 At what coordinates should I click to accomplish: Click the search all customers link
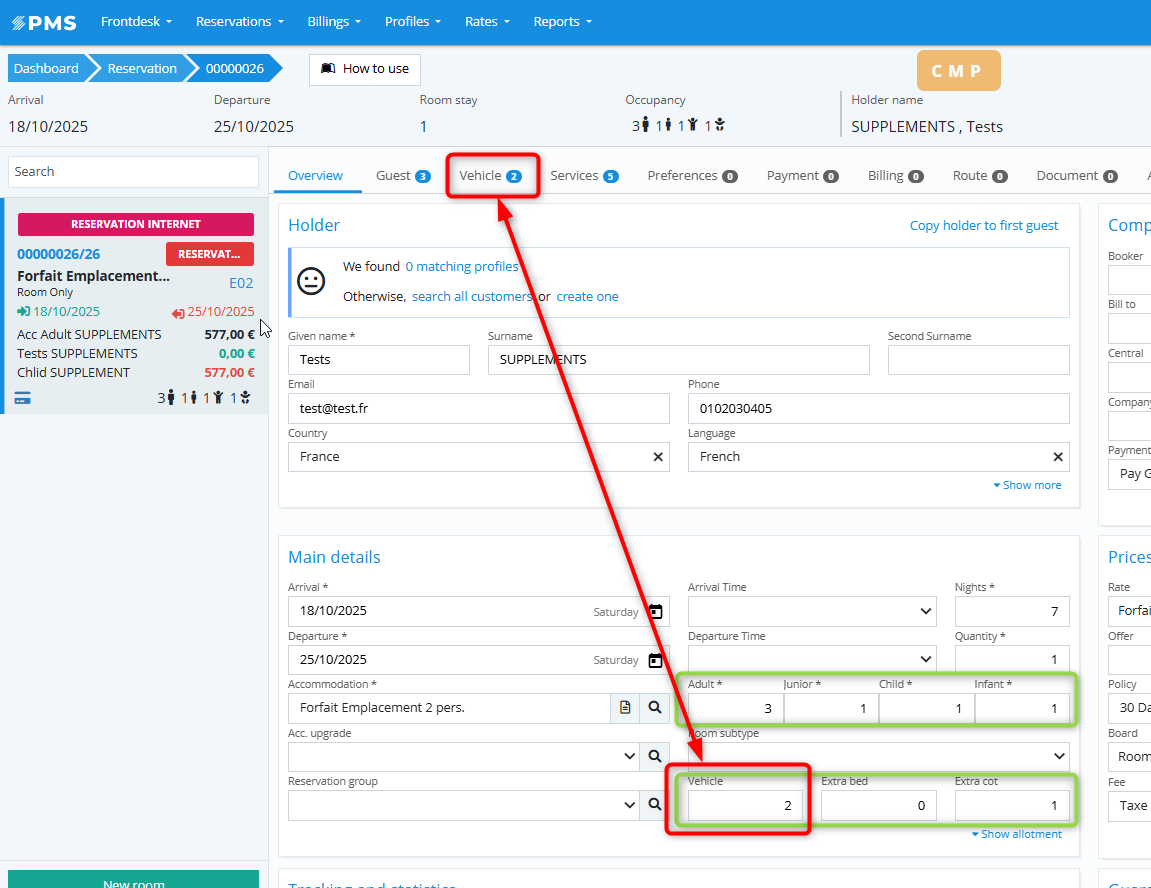472,297
